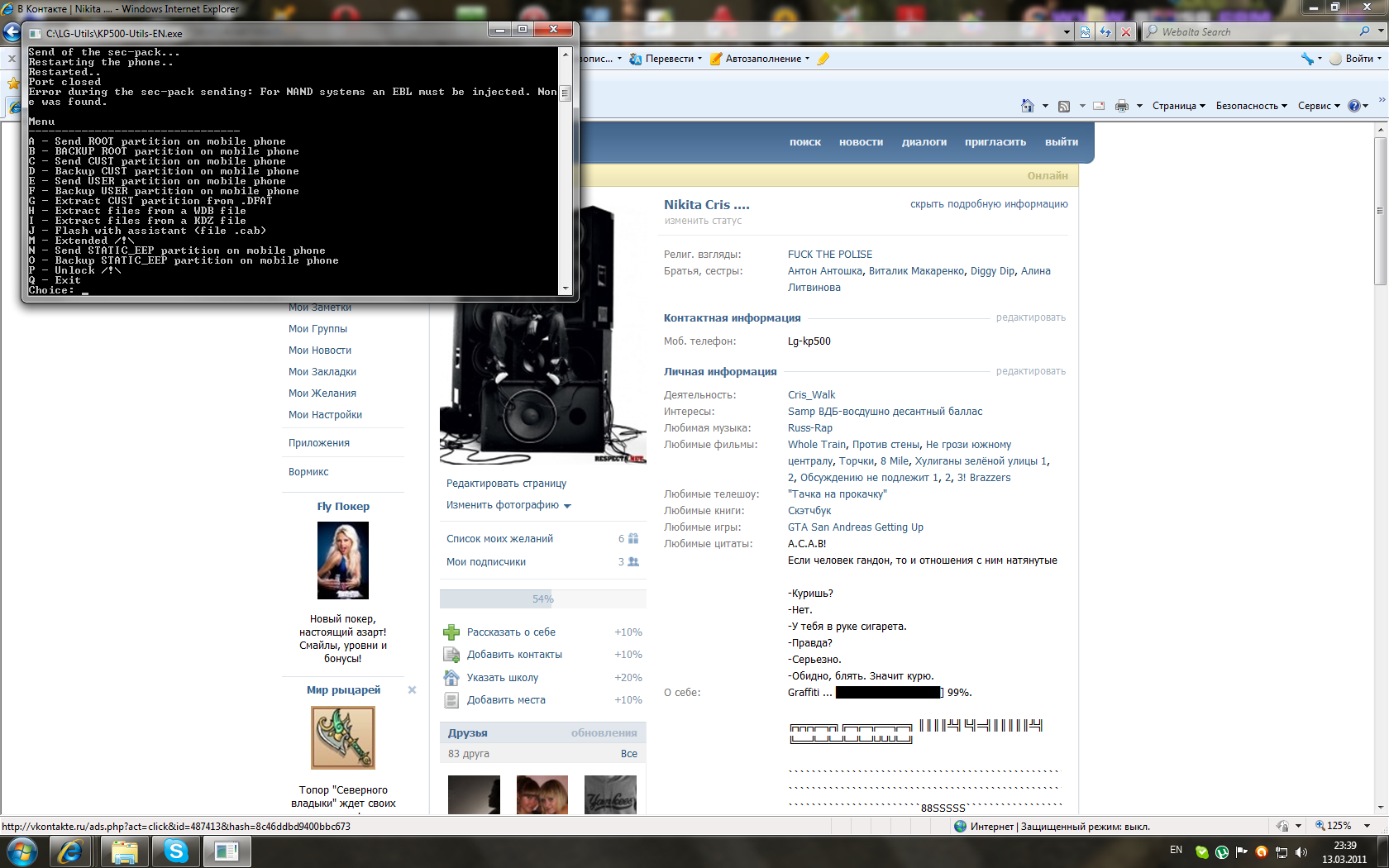Open Мои Желания in sidebar

point(322,393)
